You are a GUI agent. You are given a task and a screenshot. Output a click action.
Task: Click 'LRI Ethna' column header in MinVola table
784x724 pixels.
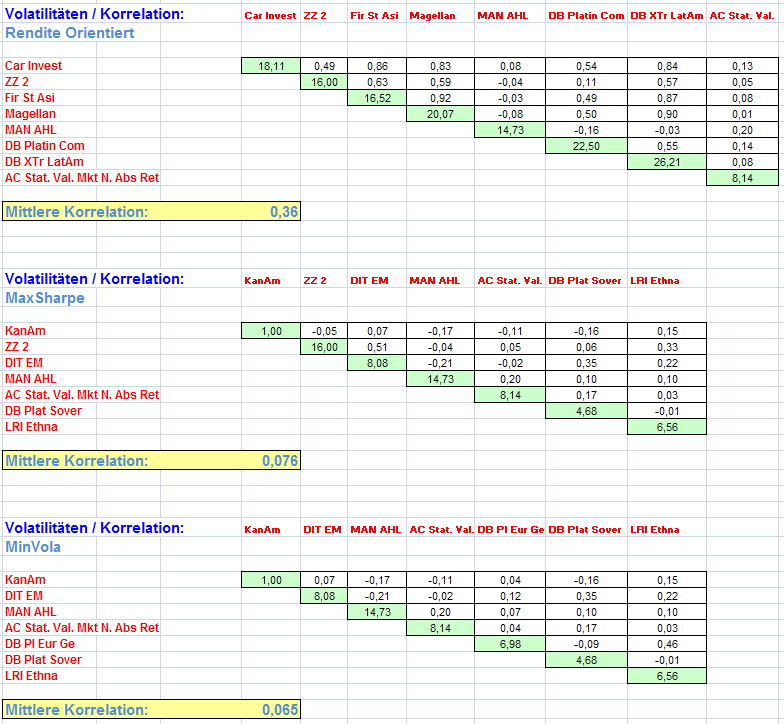pyautogui.click(x=654, y=530)
